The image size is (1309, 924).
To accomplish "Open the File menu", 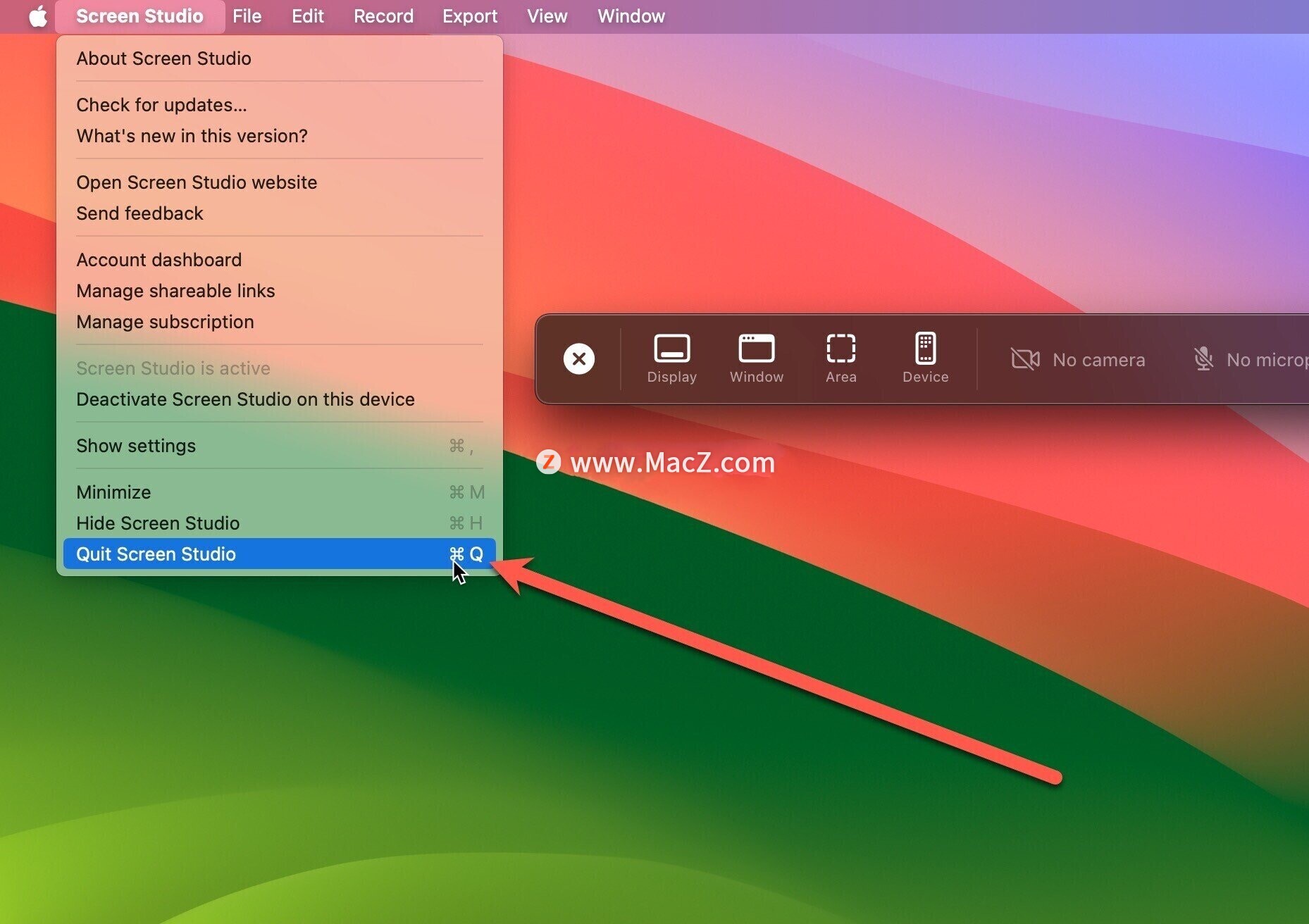I will pos(247,16).
